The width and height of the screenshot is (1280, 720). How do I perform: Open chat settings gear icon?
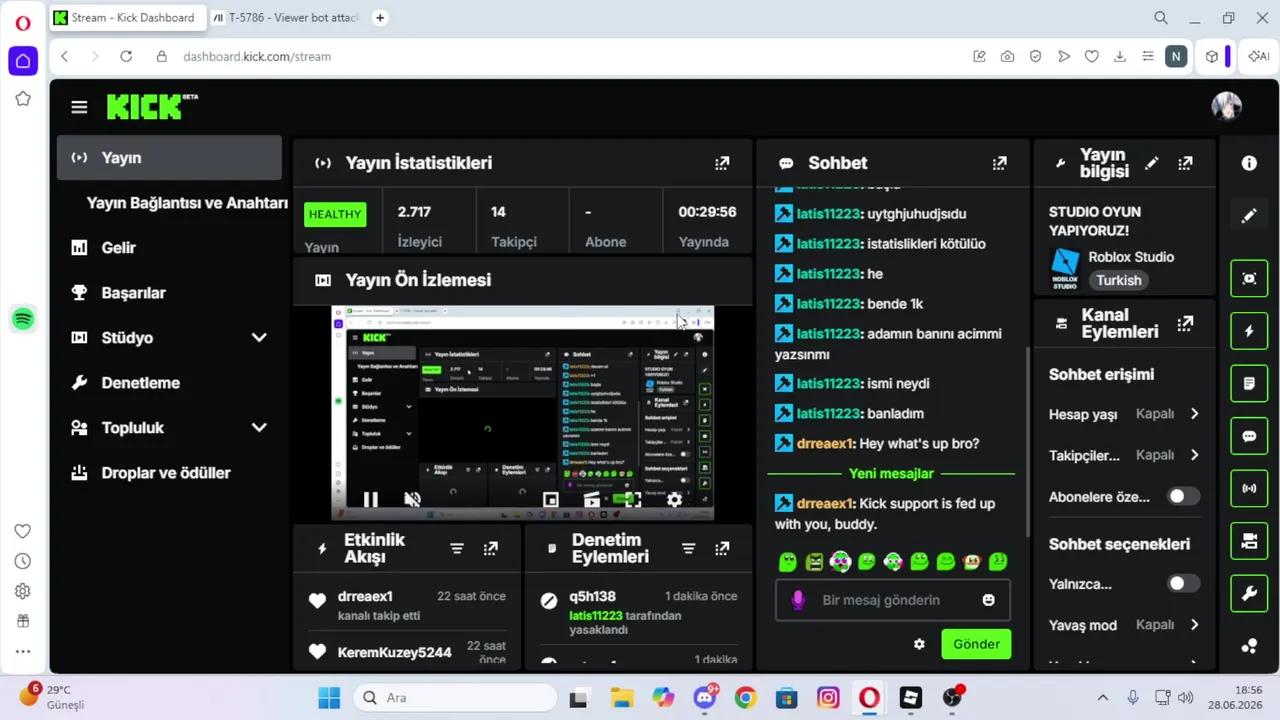(919, 644)
